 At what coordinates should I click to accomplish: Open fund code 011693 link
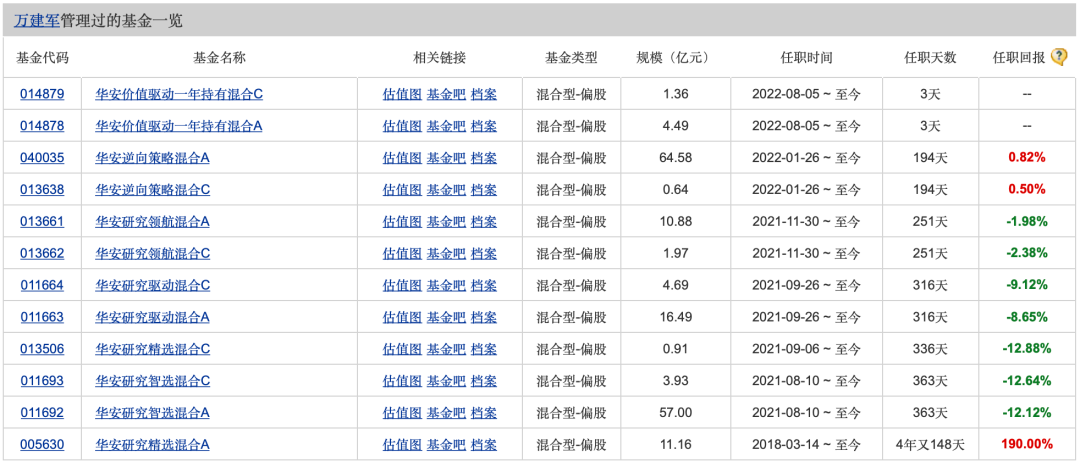[x=42, y=381]
